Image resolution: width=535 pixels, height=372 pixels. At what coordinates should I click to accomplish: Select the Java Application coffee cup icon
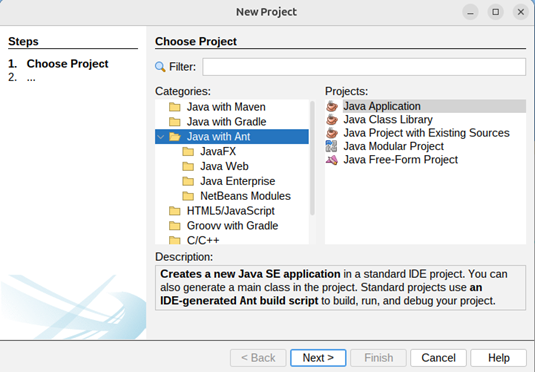(x=332, y=106)
